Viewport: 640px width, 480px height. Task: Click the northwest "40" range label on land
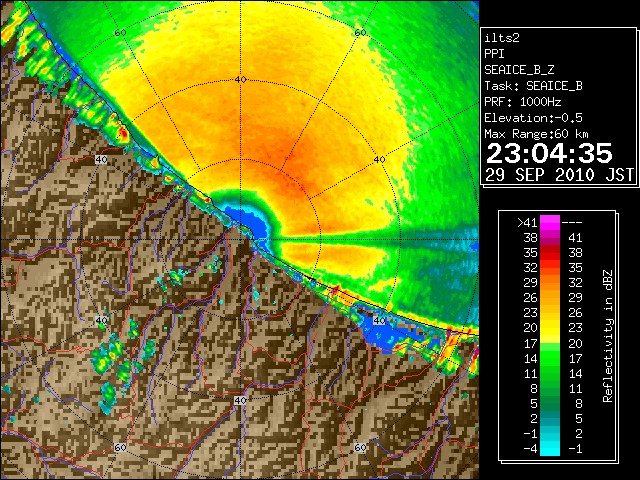point(101,160)
